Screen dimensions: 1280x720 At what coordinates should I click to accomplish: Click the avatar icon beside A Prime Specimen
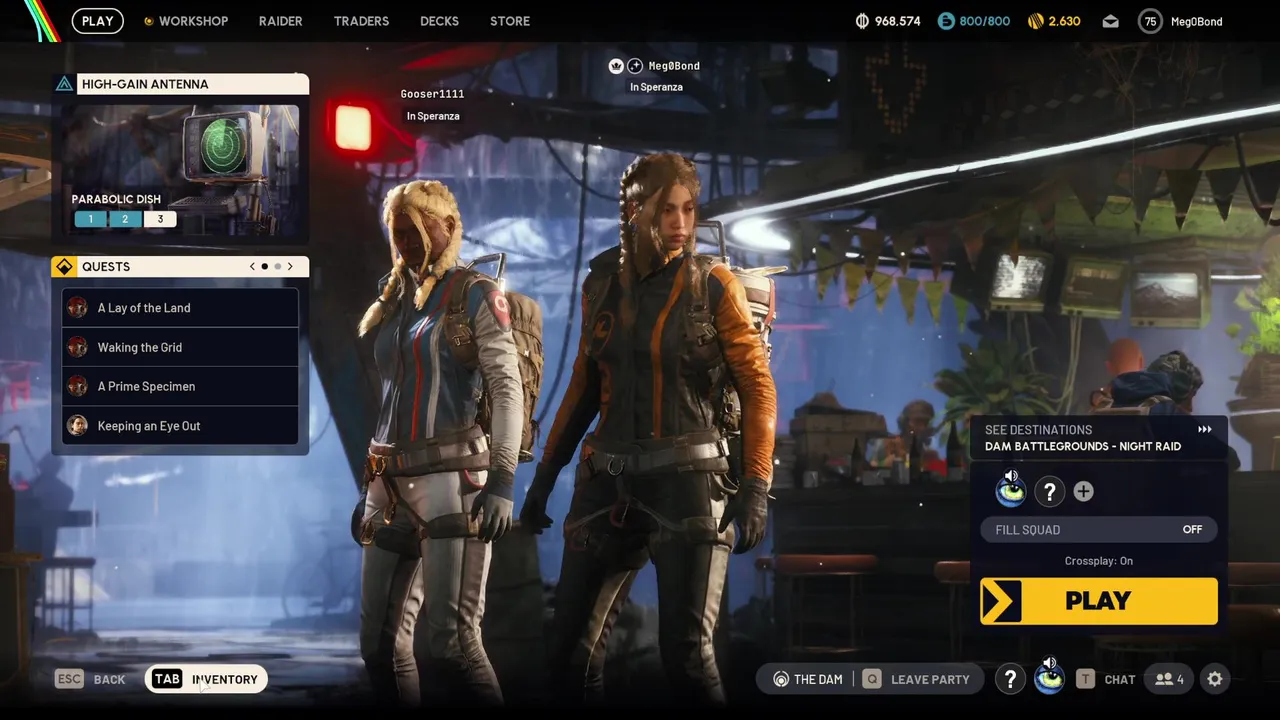point(77,386)
